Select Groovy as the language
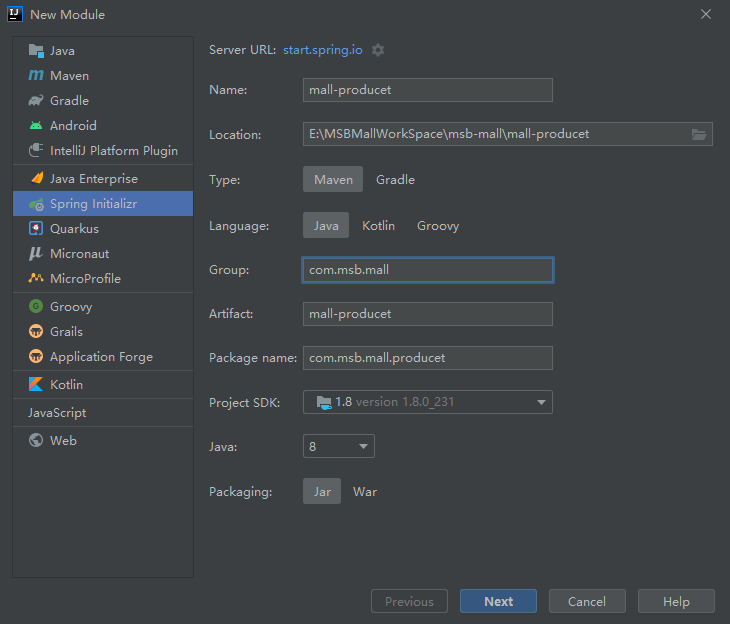 [438, 226]
